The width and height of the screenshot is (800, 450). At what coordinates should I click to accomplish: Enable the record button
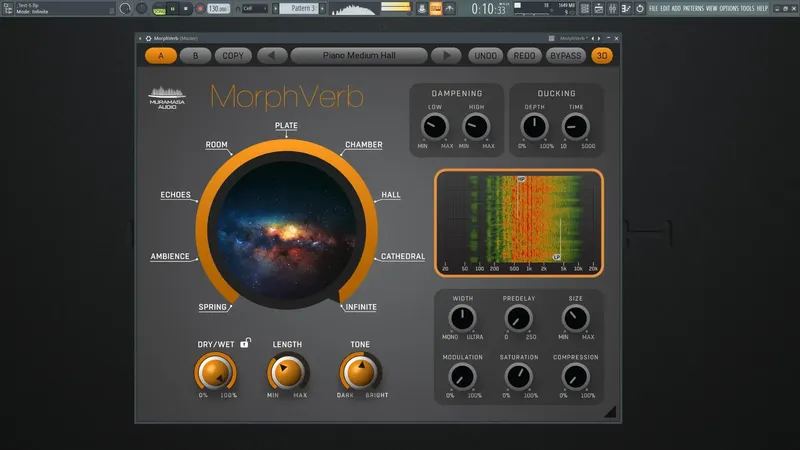click(201, 9)
